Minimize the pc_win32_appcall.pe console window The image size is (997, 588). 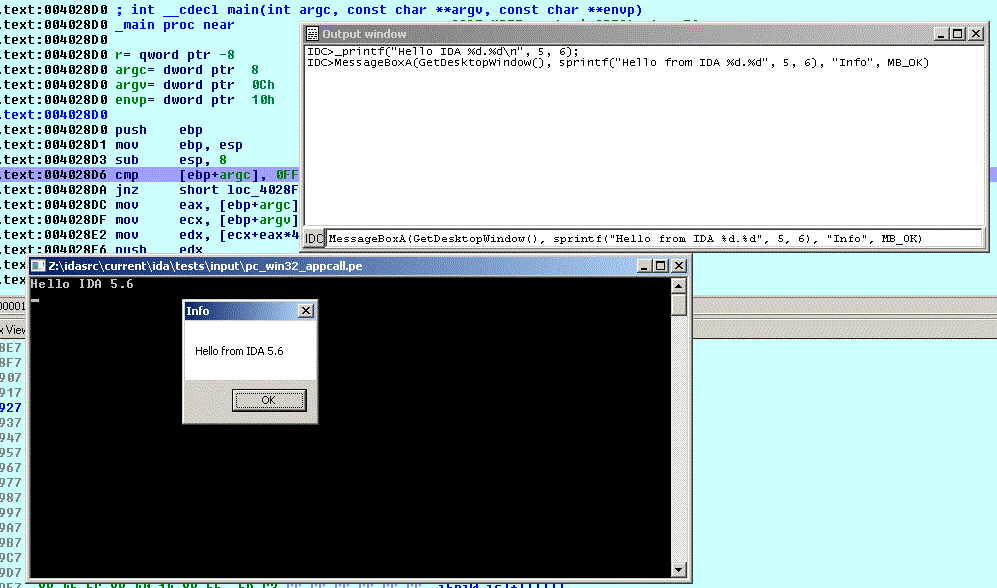point(646,266)
